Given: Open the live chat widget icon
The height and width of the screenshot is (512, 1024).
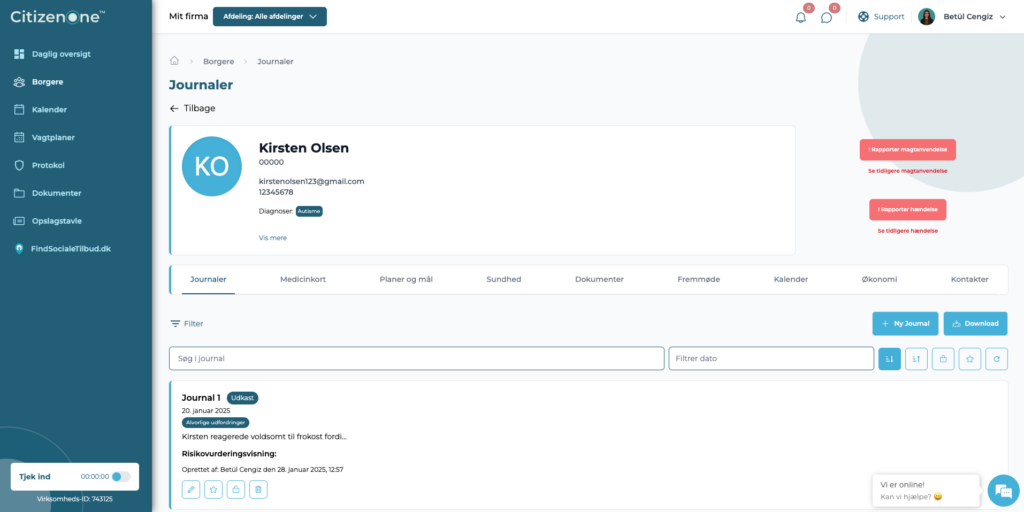Looking at the screenshot, I should [1003, 490].
